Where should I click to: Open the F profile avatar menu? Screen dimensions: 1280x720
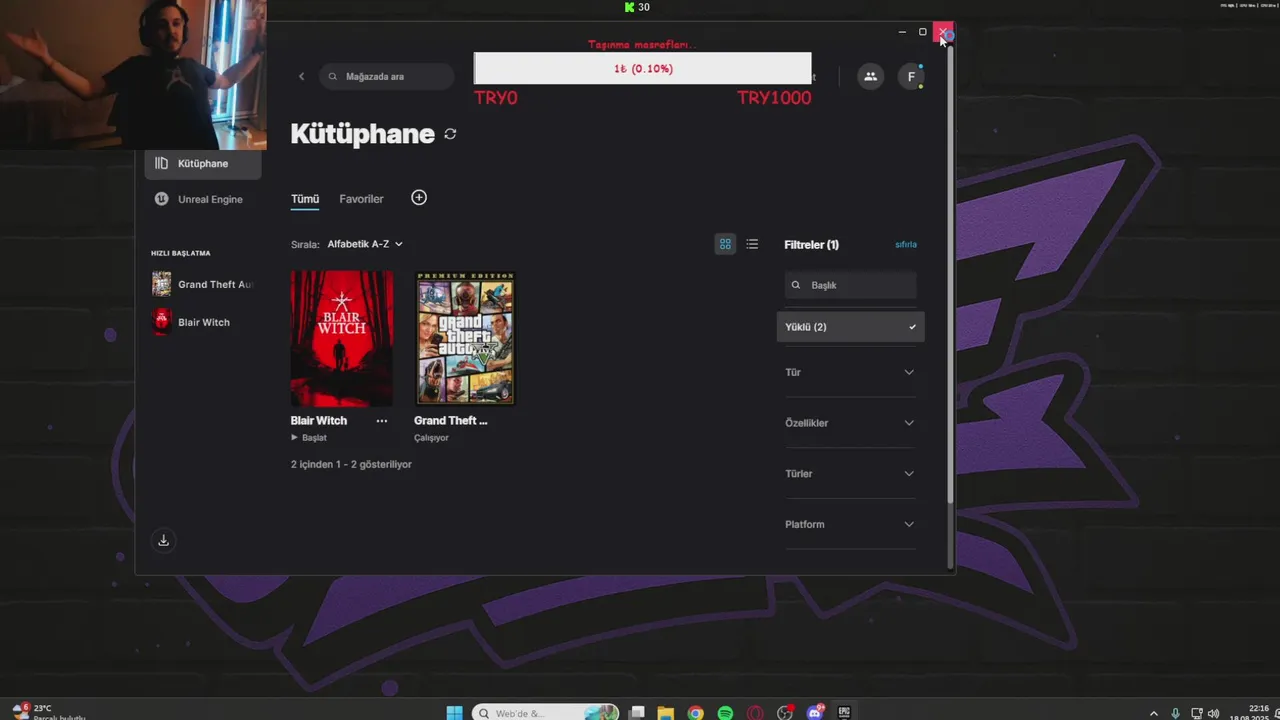click(911, 76)
